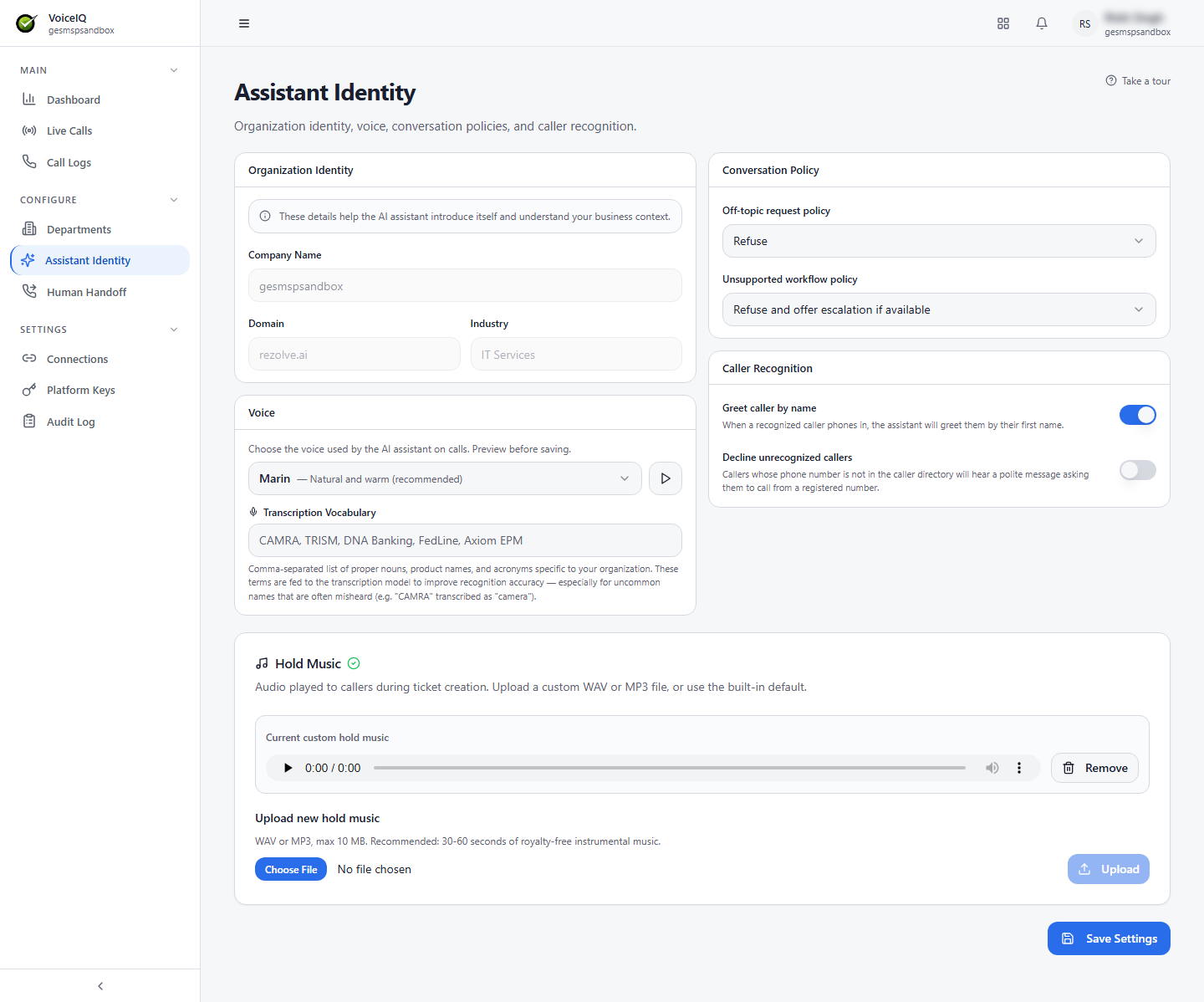Viewport: 1204px width, 1002px height.
Task: Mute the hold music volume icon
Action: (992, 768)
